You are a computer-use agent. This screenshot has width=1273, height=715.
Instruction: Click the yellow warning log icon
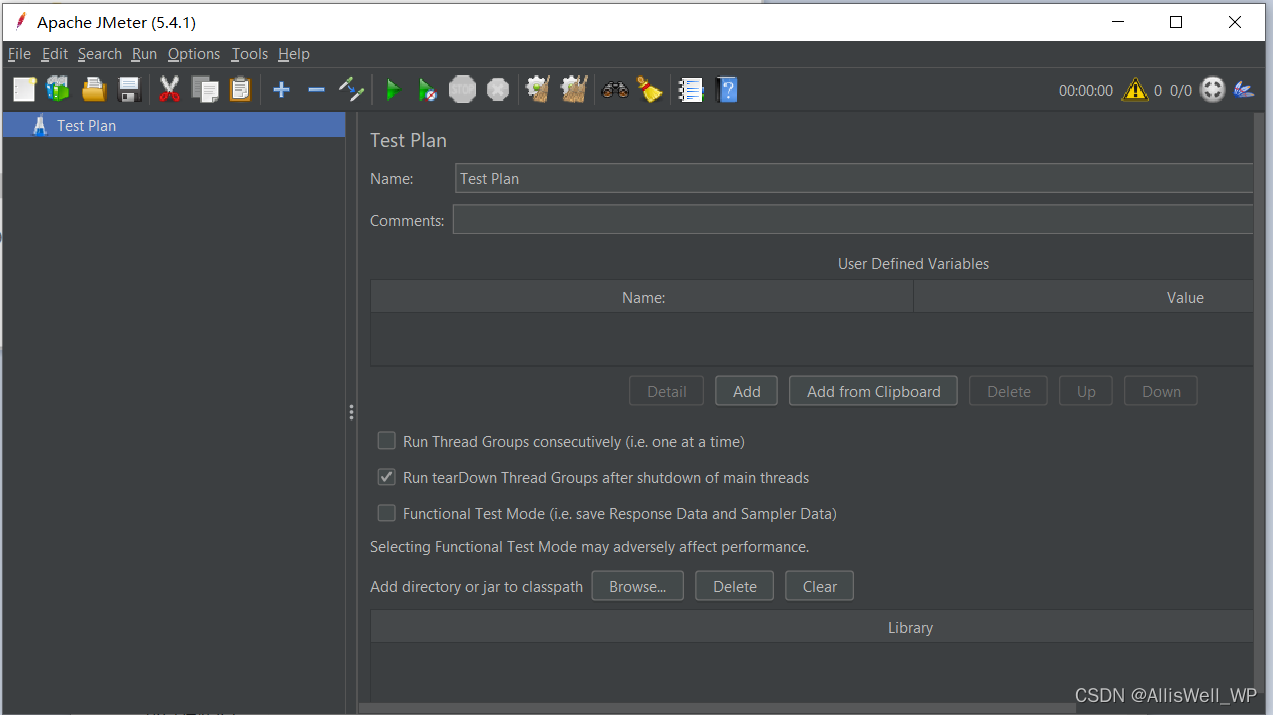(1135, 90)
